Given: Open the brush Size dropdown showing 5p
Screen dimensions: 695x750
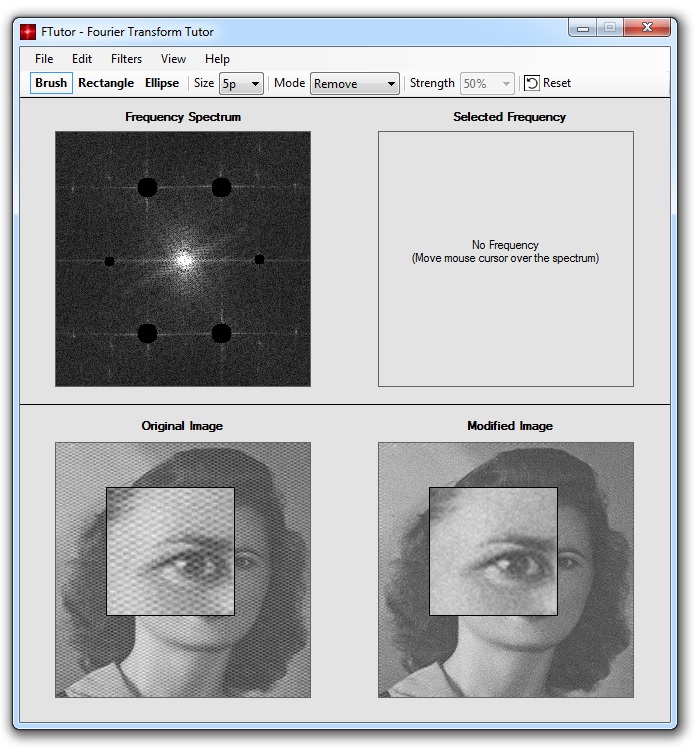Looking at the screenshot, I should pos(241,84).
